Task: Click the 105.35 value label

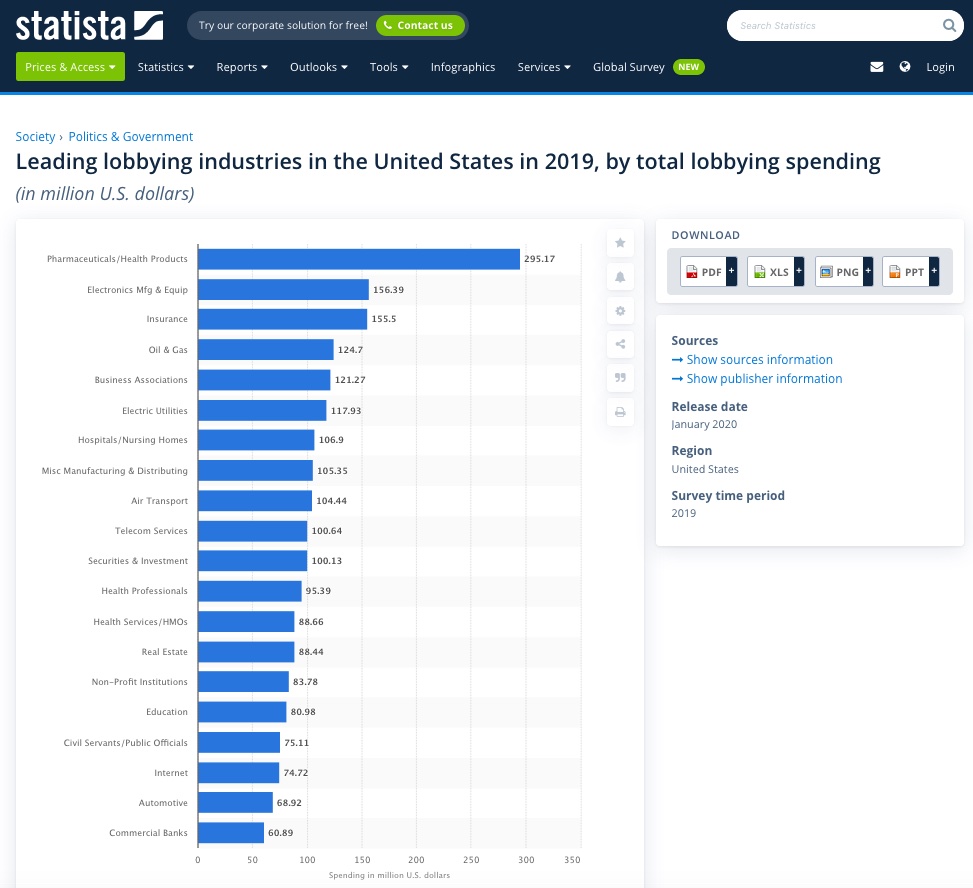Action: coord(332,470)
